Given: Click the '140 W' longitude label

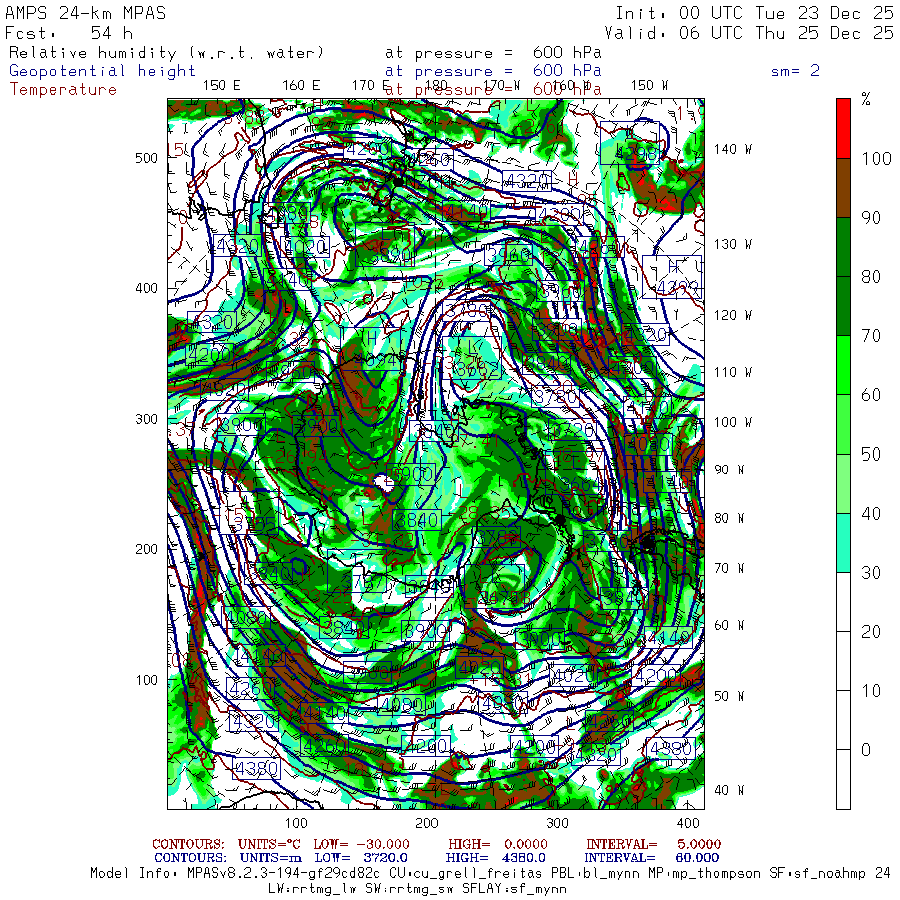Looking at the screenshot, I should click(733, 149).
